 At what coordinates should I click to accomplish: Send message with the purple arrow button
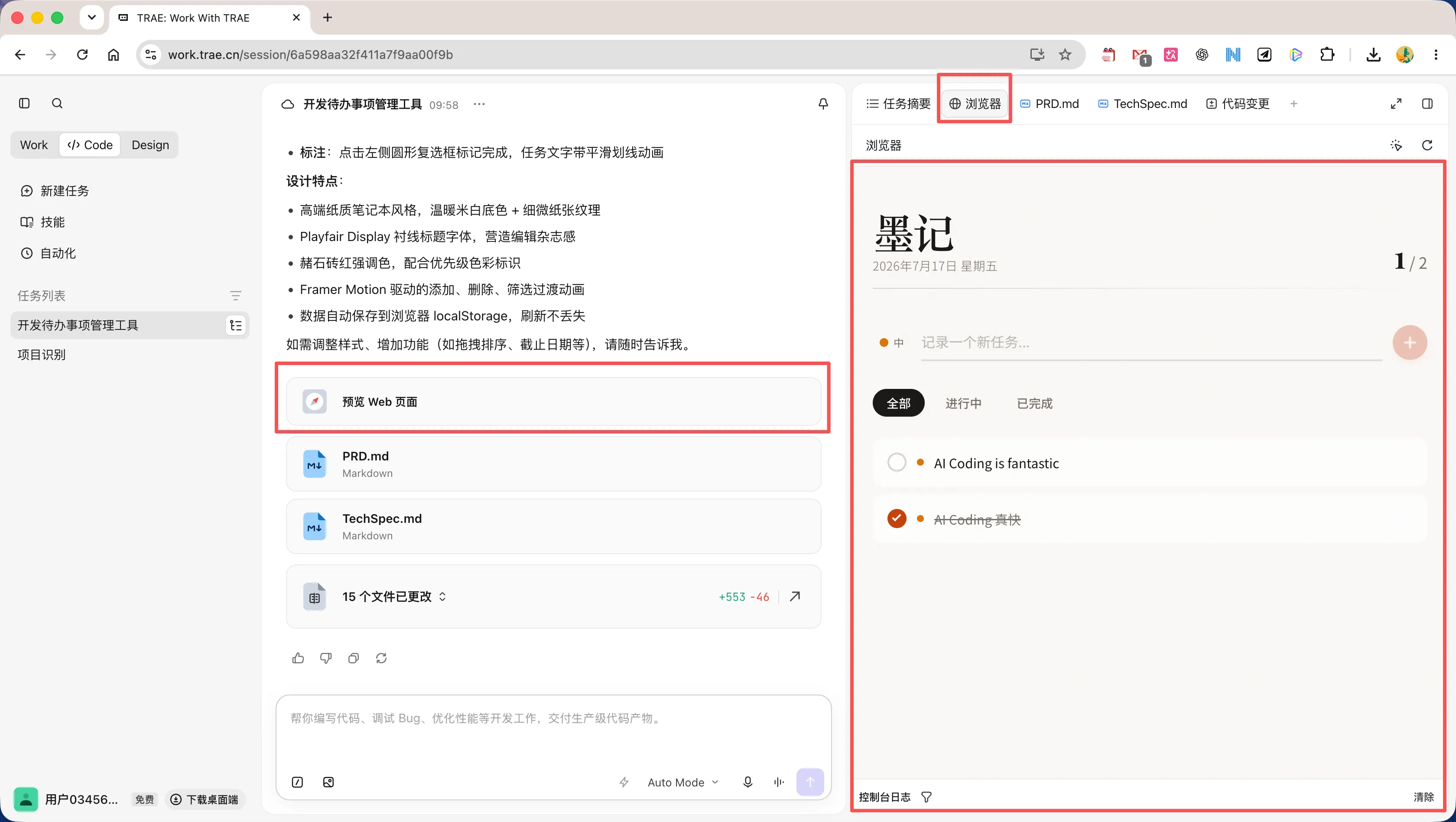coord(810,783)
